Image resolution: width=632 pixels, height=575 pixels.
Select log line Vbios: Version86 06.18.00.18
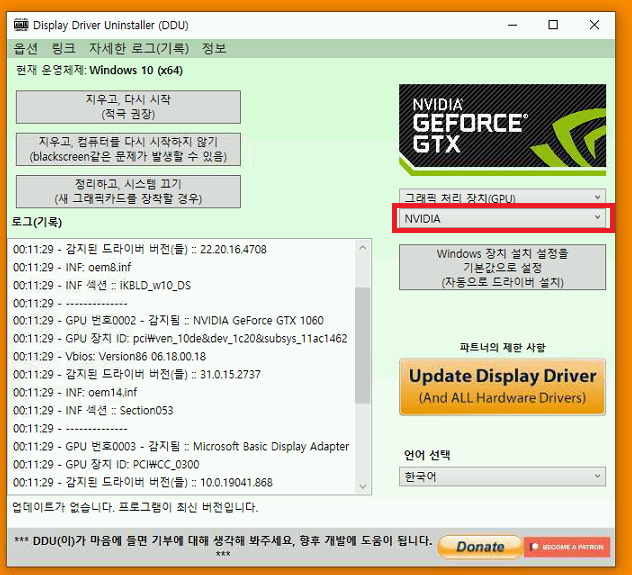point(110,356)
